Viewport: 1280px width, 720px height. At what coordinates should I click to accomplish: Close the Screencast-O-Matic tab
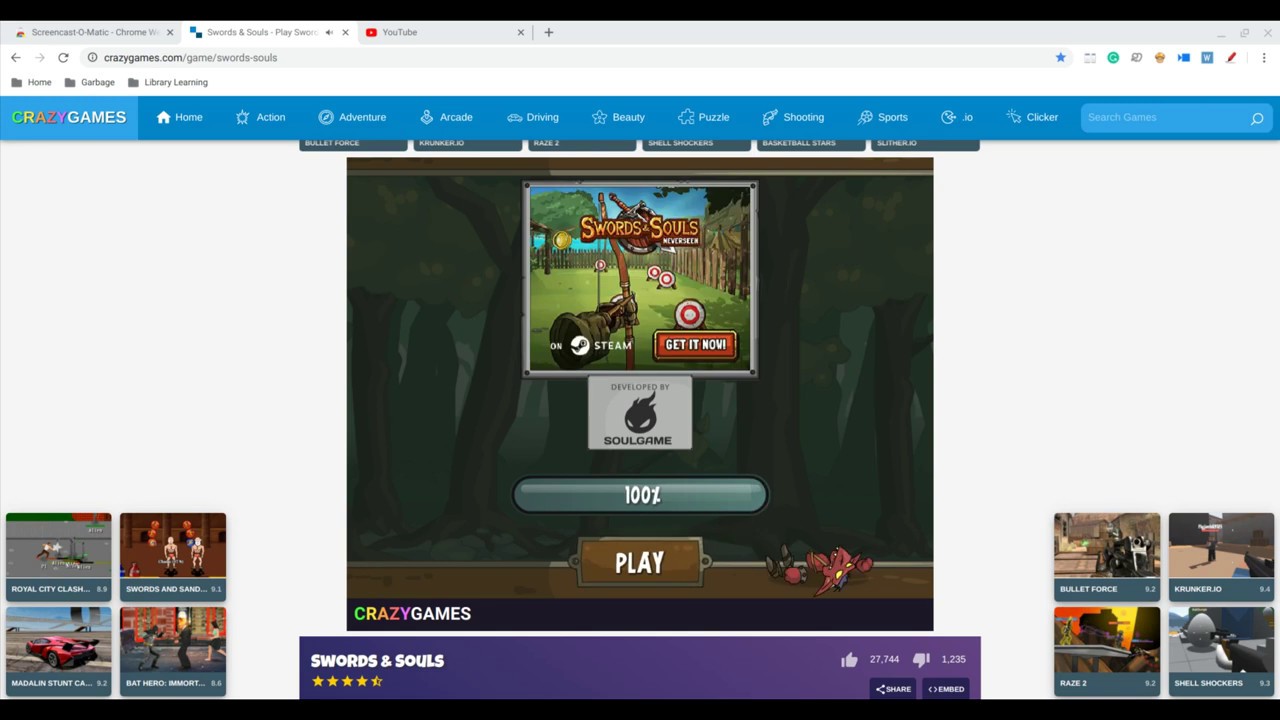169,32
